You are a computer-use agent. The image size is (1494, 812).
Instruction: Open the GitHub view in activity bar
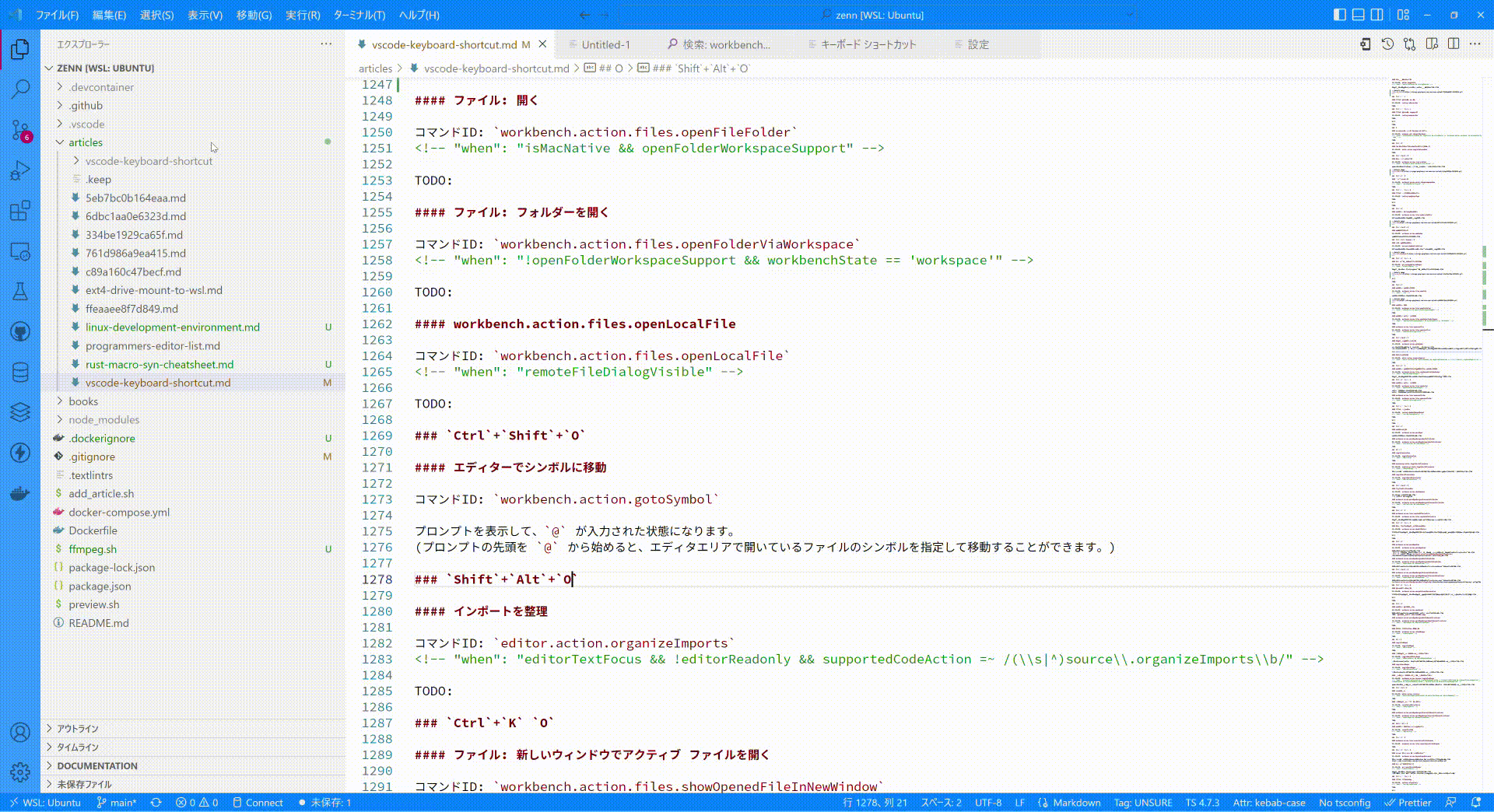(20, 332)
